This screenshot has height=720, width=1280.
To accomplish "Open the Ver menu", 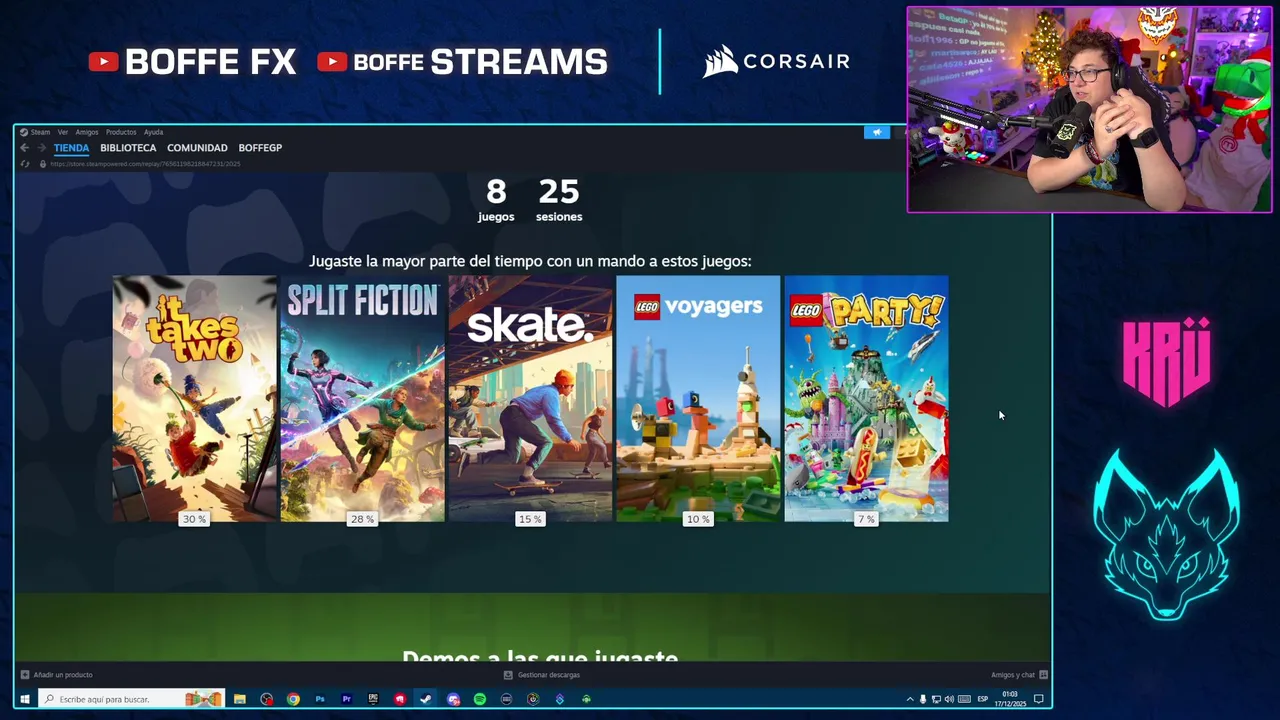I will pos(62,132).
